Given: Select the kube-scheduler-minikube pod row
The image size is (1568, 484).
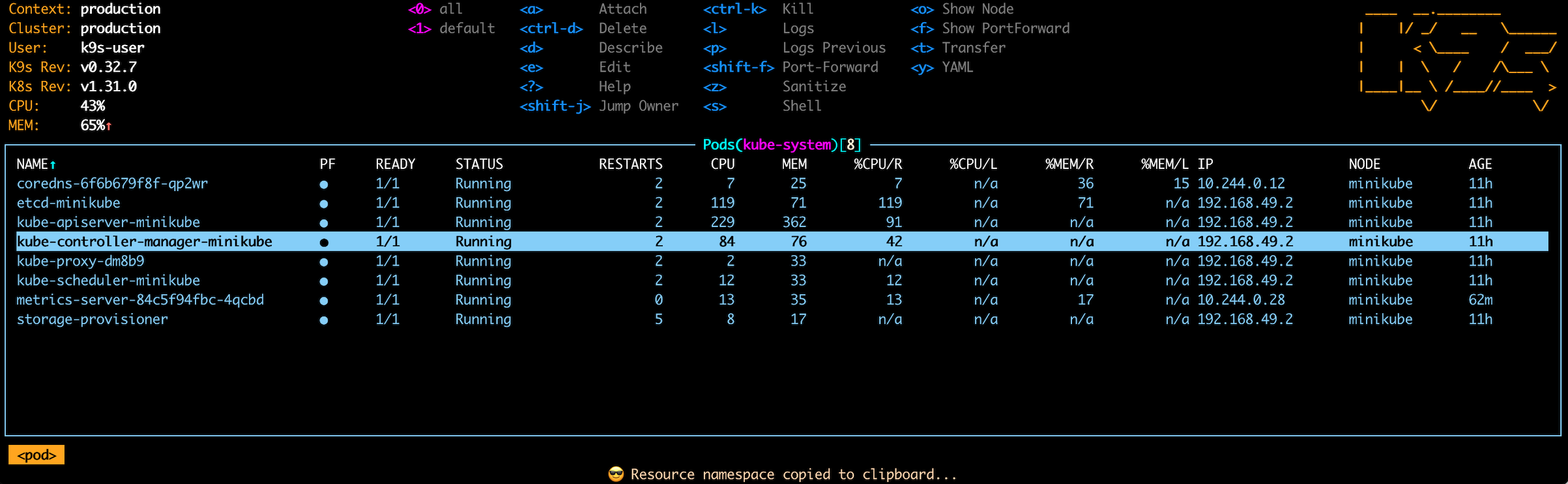Looking at the screenshot, I should tap(782, 280).
